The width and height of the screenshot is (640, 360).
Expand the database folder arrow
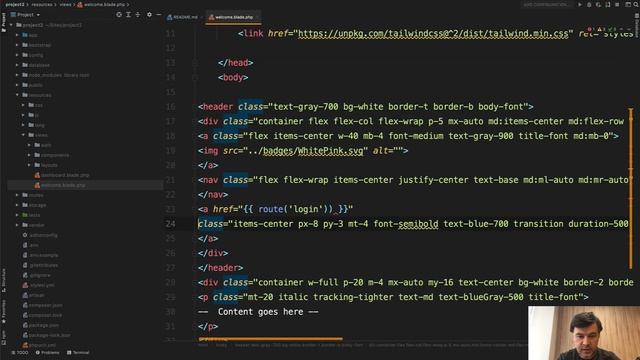(17, 65)
